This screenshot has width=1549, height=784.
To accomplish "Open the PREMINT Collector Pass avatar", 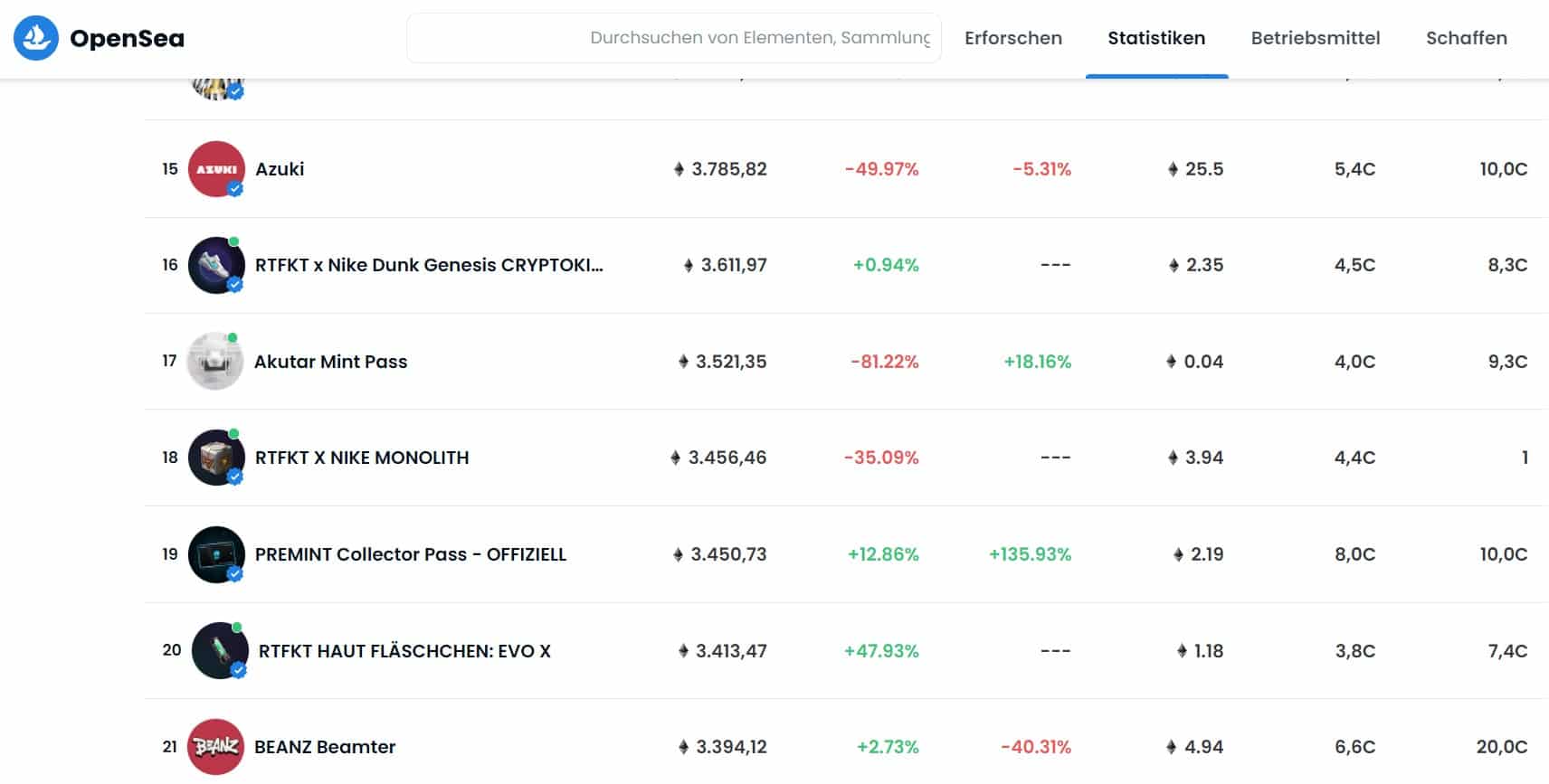I will pyautogui.click(x=216, y=554).
